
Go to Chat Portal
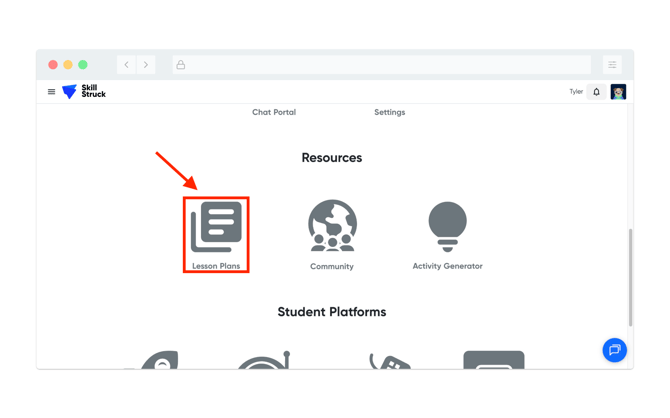coord(274,112)
